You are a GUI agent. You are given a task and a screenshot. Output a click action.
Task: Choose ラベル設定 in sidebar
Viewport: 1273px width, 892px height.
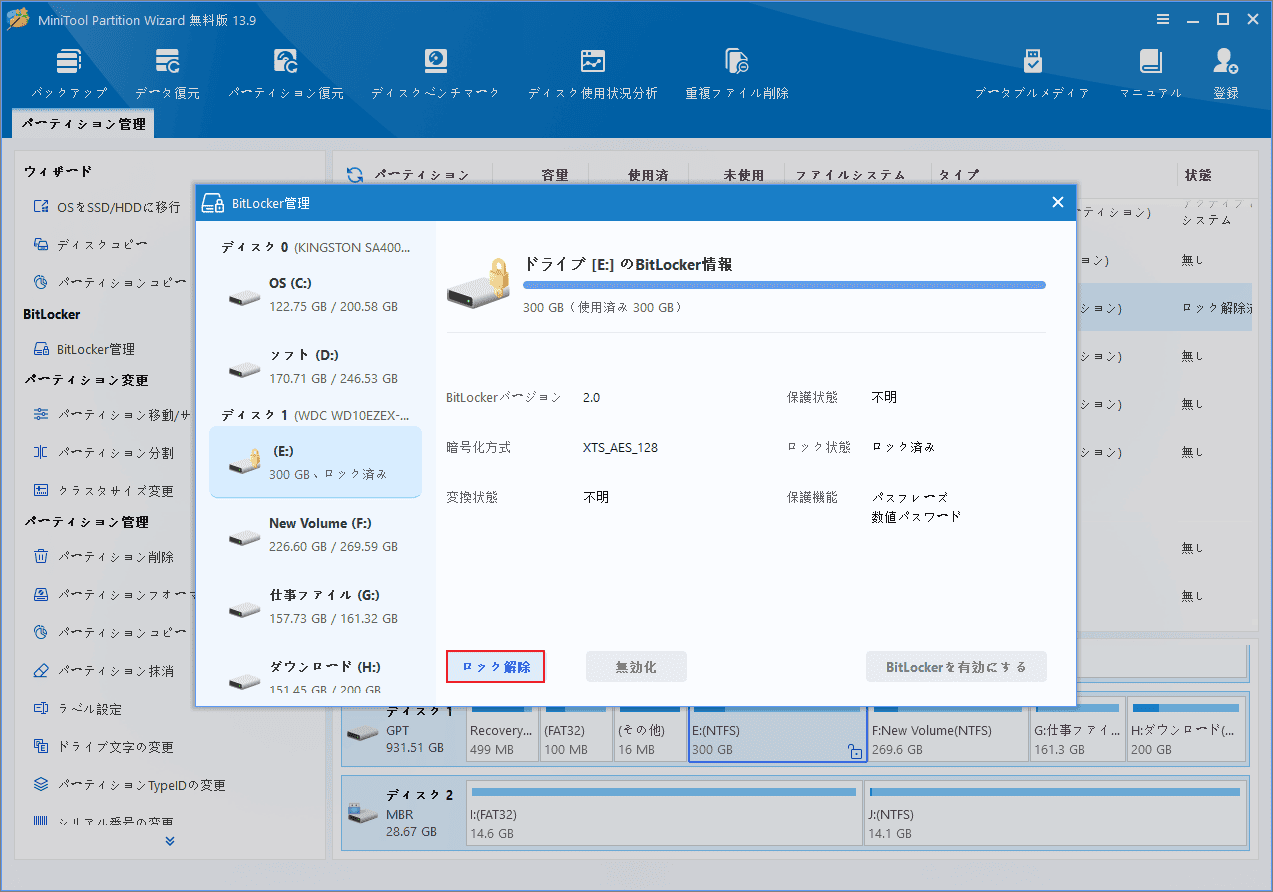click(x=78, y=709)
